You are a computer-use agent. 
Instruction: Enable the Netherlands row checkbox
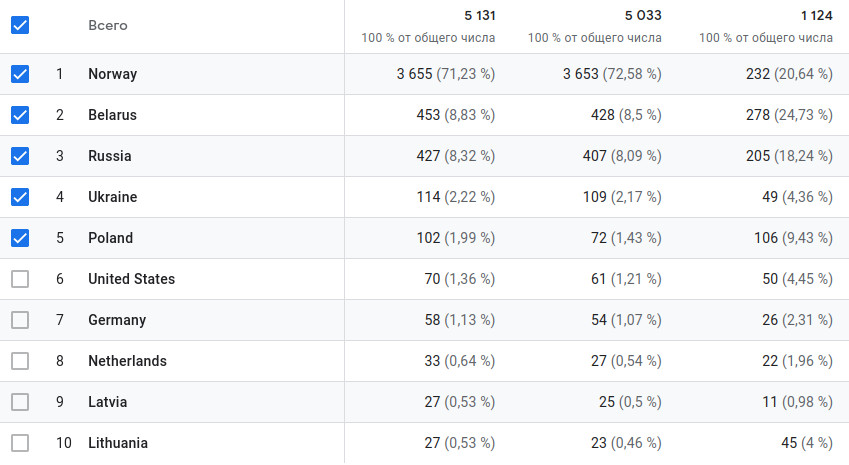coord(20,361)
